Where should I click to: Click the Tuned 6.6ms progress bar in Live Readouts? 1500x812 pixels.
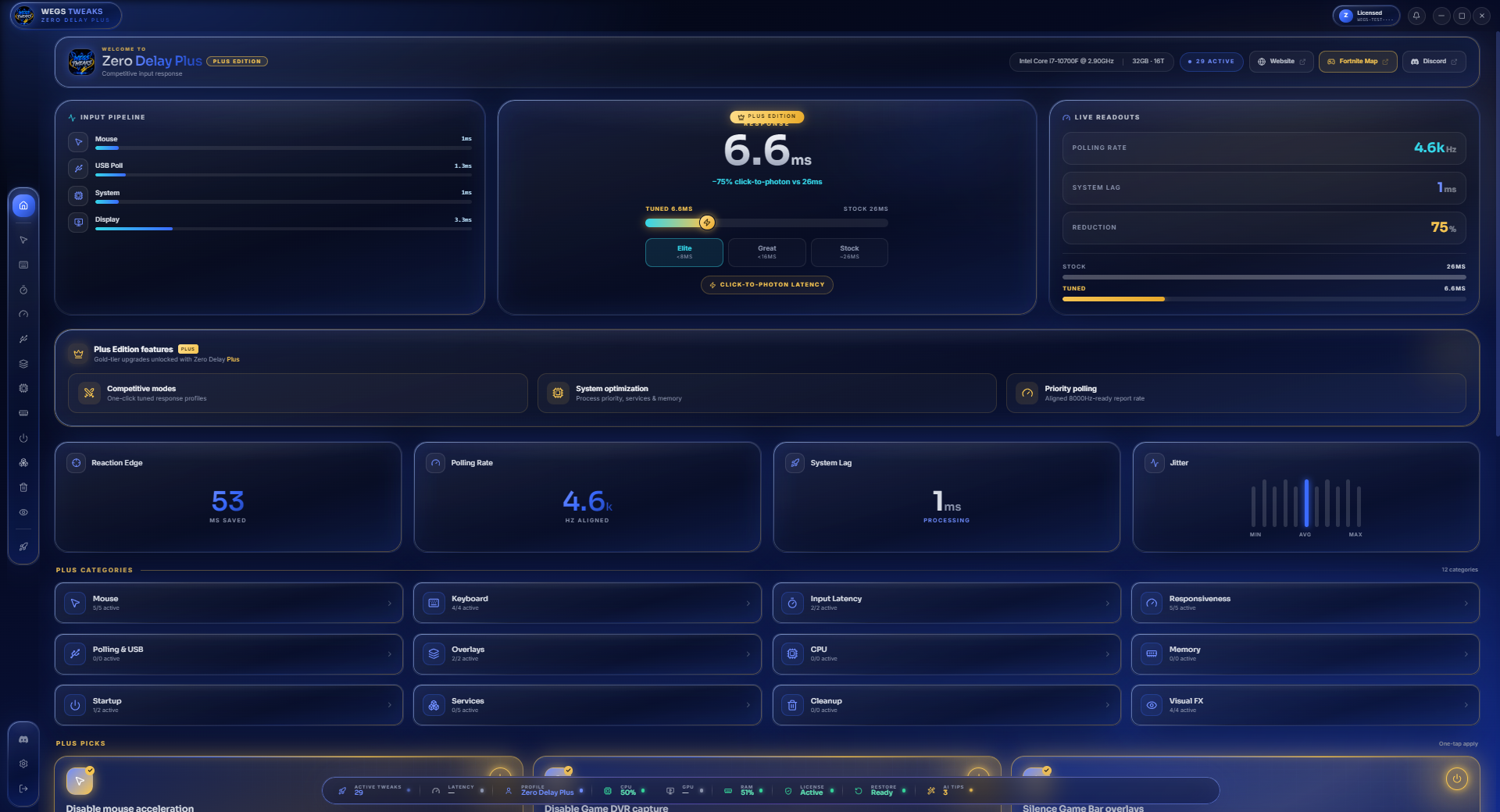pos(1263,299)
